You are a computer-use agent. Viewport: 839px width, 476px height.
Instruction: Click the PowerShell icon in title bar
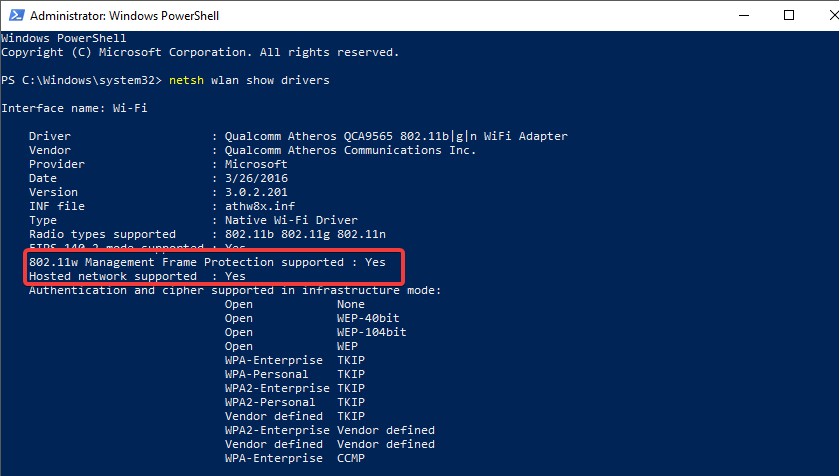coord(14,16)
